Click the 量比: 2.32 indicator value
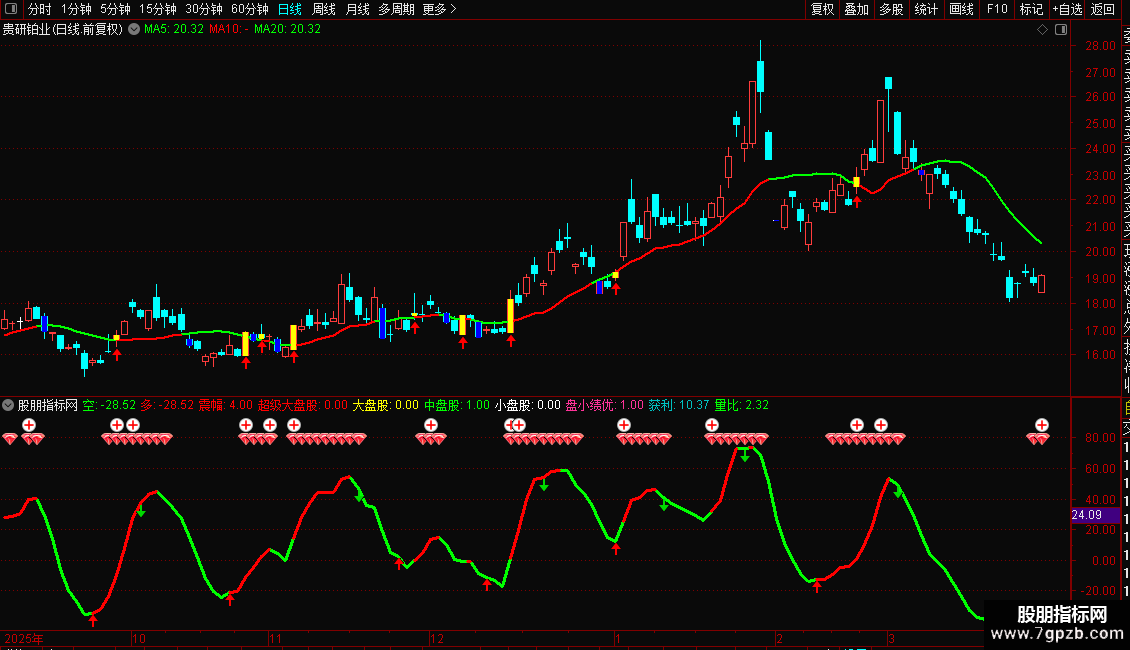 tap(742, 405)
